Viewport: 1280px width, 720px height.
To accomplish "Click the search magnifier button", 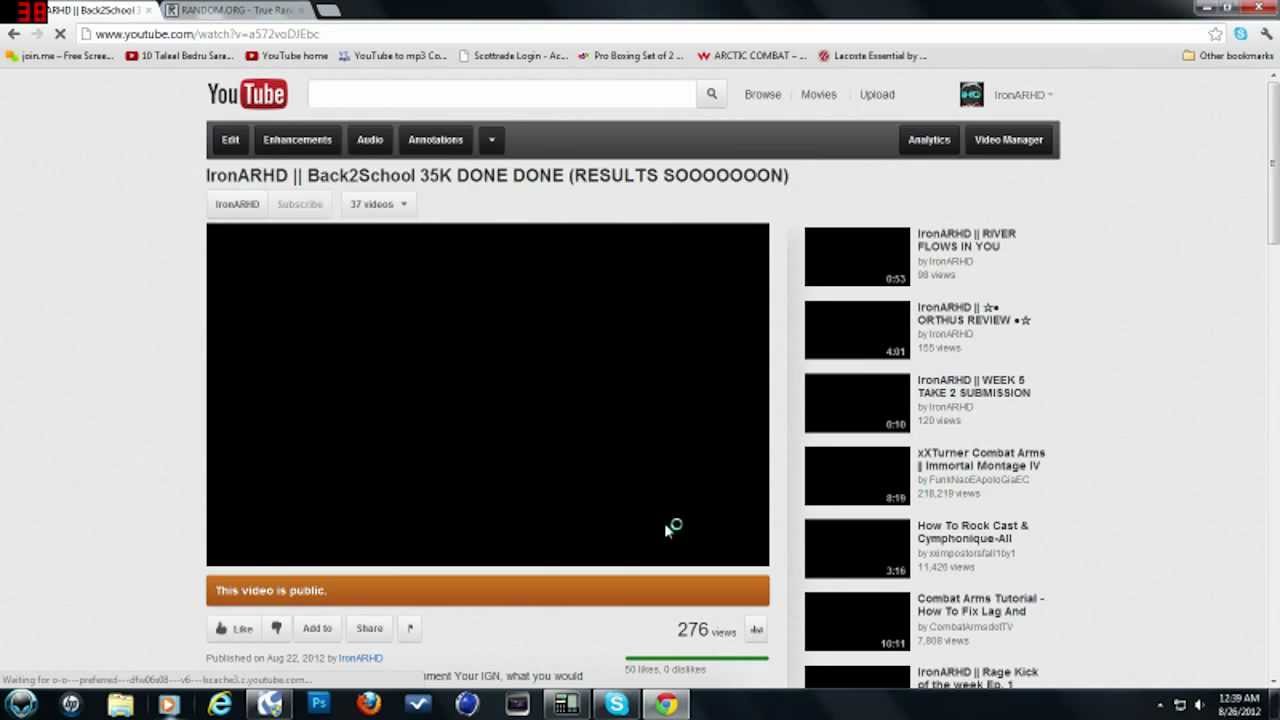I will click(712, 94).
